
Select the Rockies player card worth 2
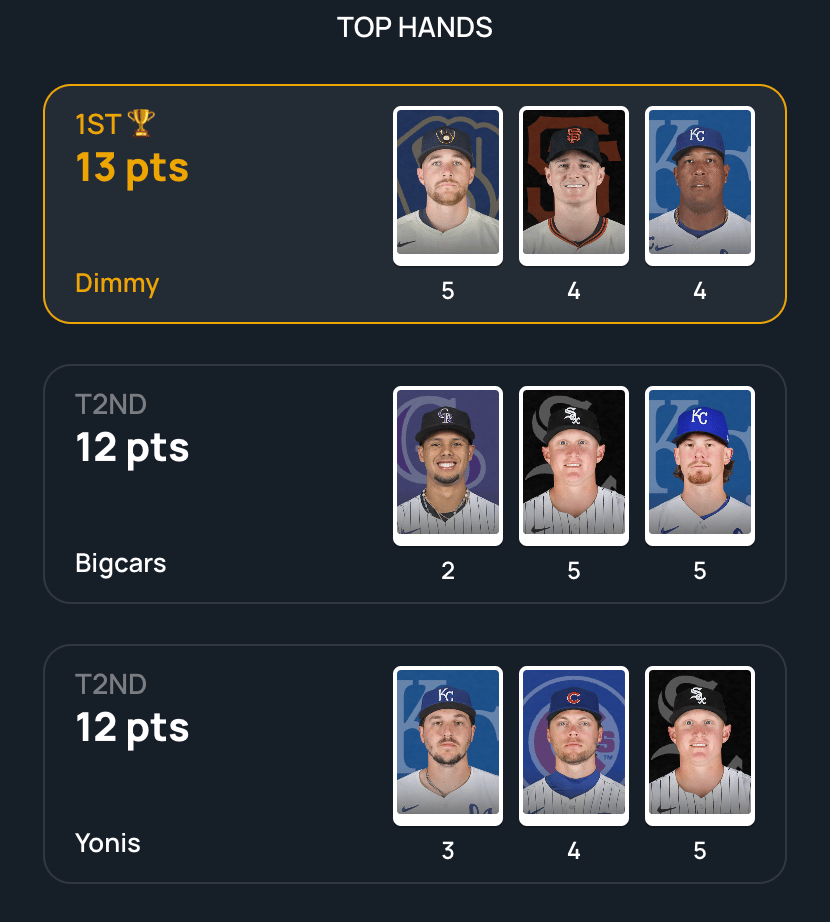(x=448, y=466)
